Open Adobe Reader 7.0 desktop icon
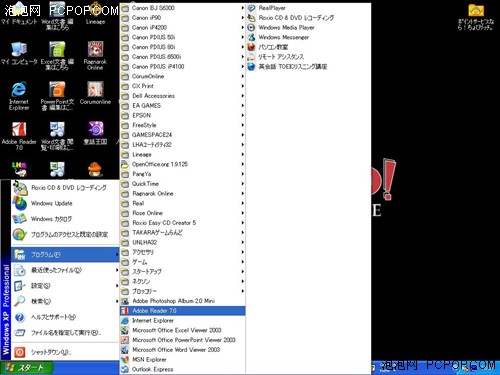This screenshot has height=375, width=500. [x=19, y=136]
